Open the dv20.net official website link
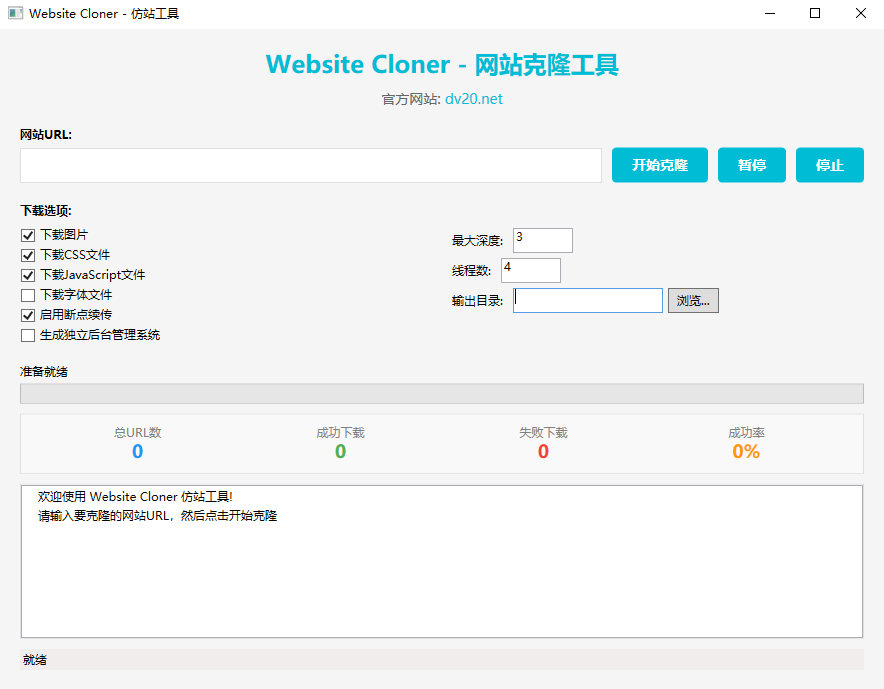This screenshot has height=689, width=884. click(473, 99)
